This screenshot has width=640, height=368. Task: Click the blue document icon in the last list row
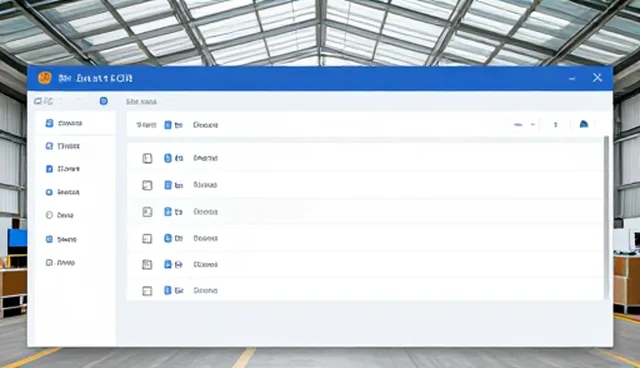168,290
